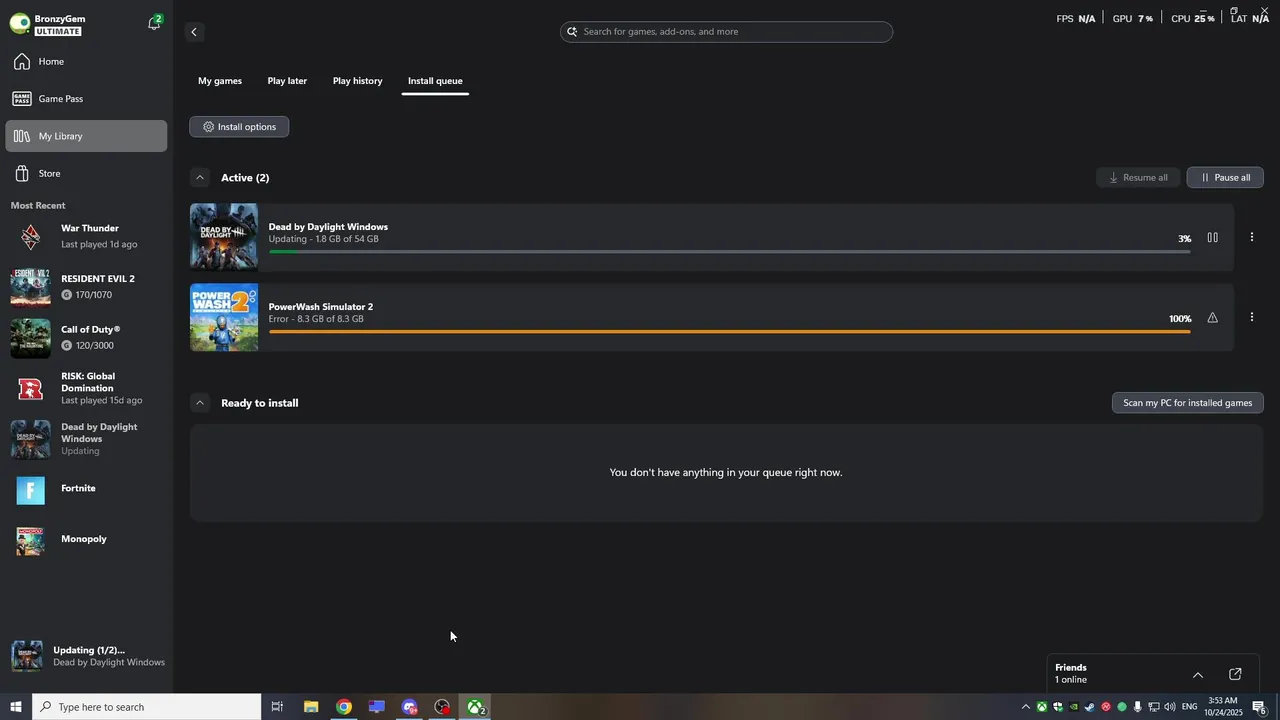Click the 'Dead by Daylight Windows' queue title
The height and width of the screenshot is (720, 1280).
(x=328, y=227)
